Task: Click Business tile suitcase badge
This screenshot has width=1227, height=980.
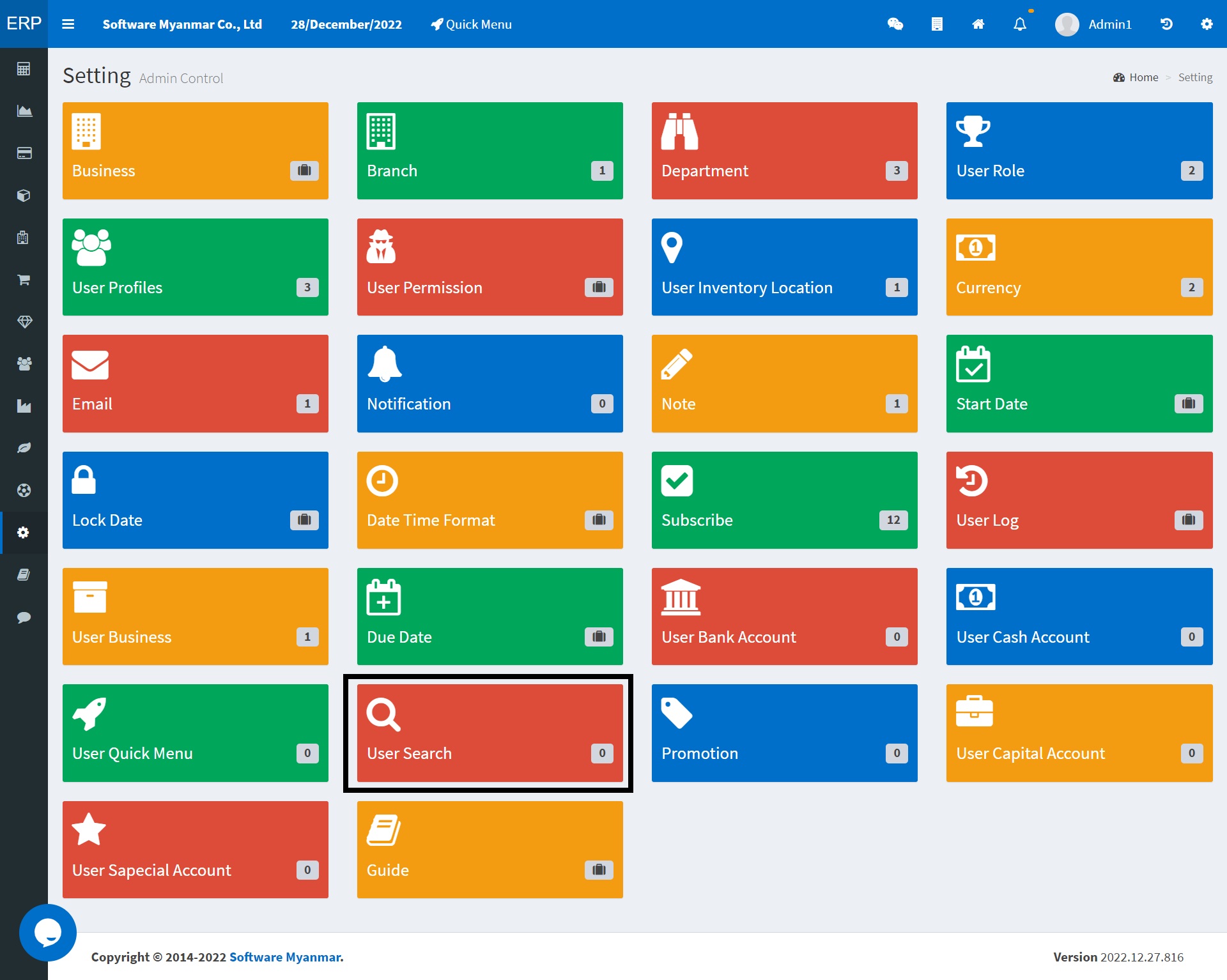Action: tap(304, 171)
